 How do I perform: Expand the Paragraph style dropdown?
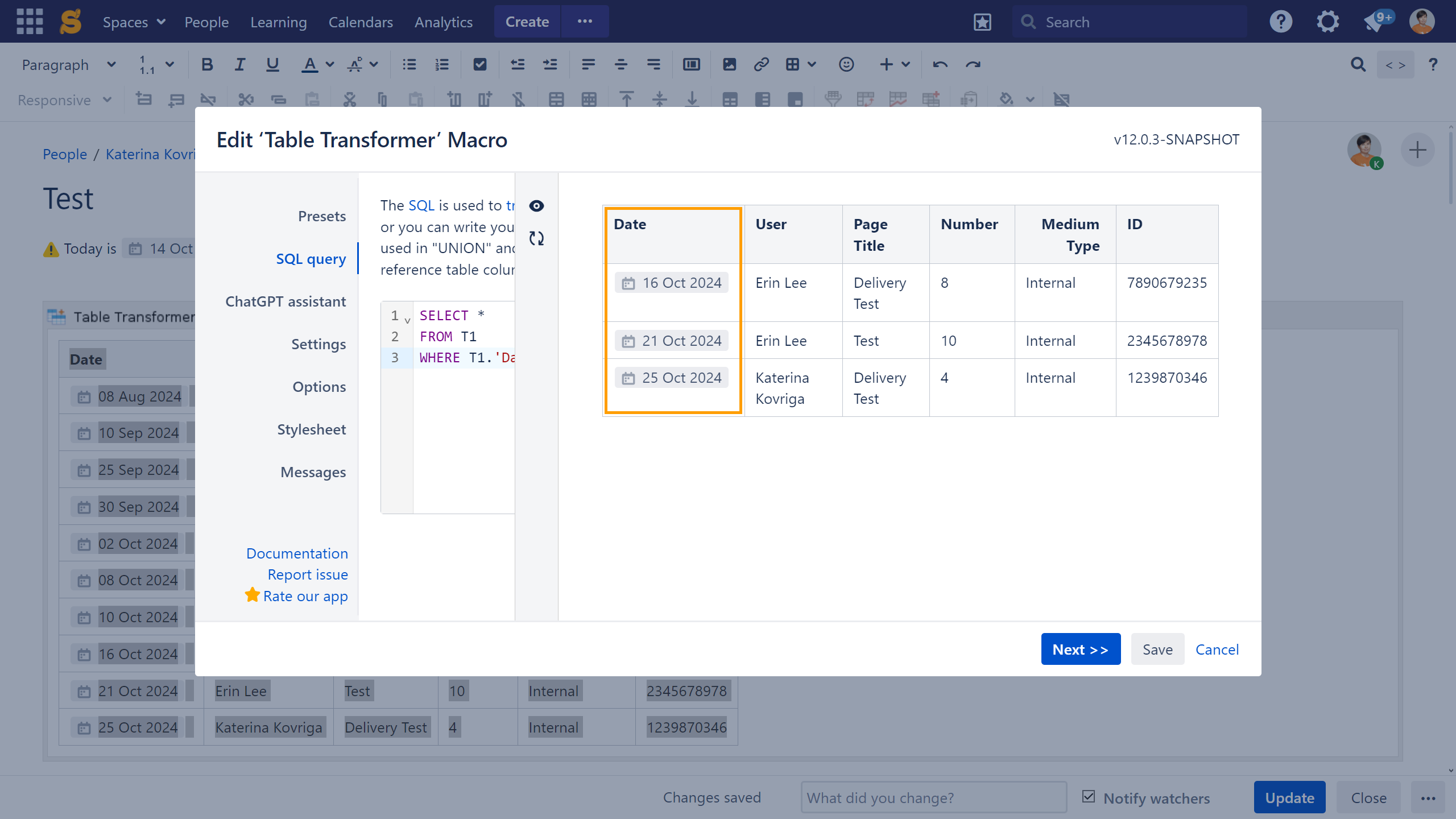click(68, 65)
